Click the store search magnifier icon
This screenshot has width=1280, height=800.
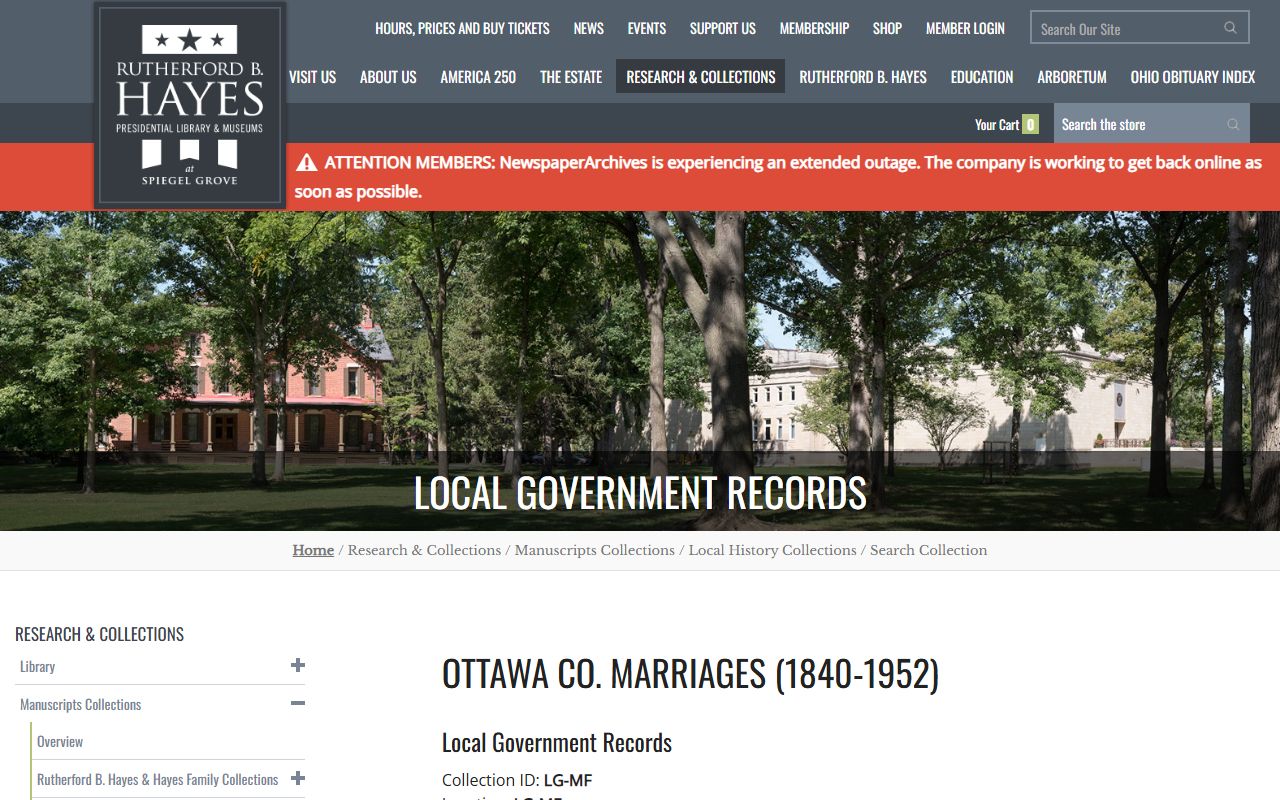1232,124
